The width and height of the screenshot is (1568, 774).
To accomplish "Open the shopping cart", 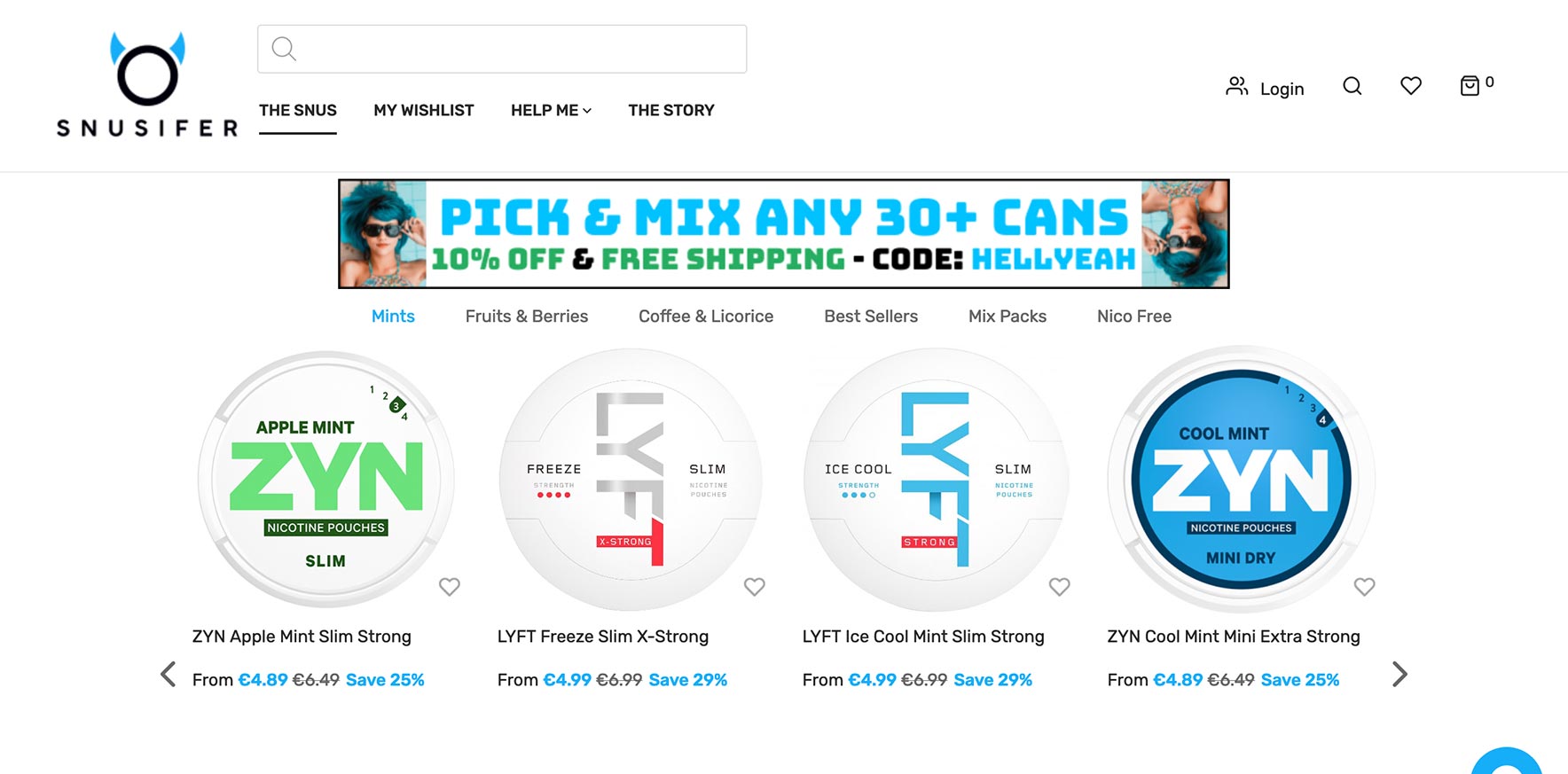I will click(1470, 85).
